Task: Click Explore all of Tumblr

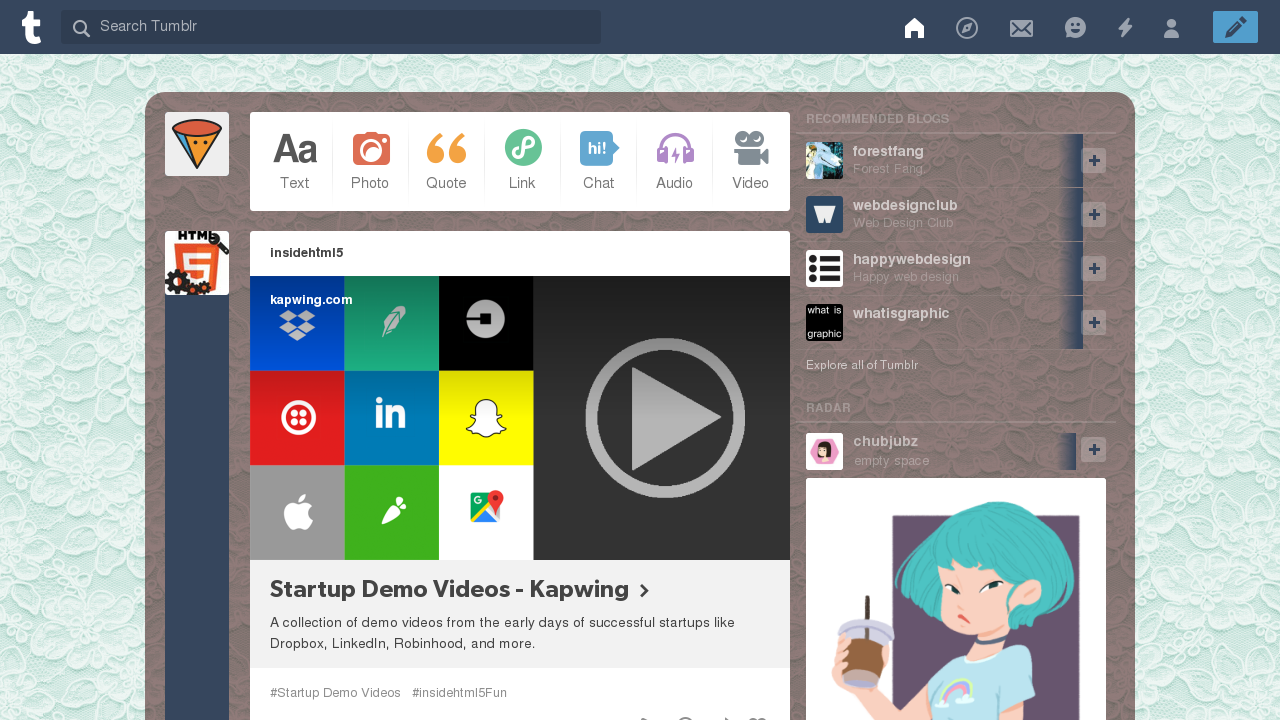Action: pos(862,365)
